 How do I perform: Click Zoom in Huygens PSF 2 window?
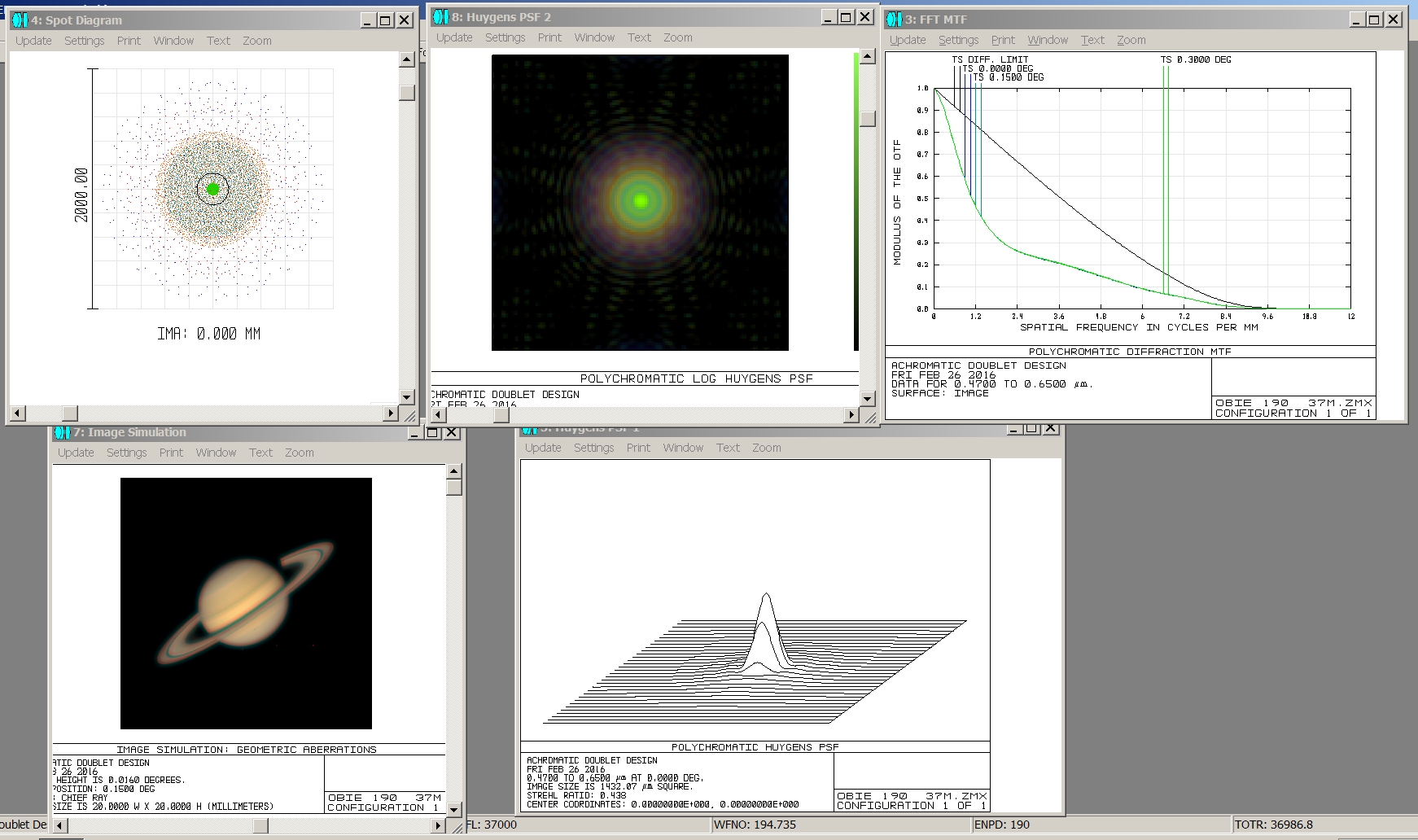point(678,37)
